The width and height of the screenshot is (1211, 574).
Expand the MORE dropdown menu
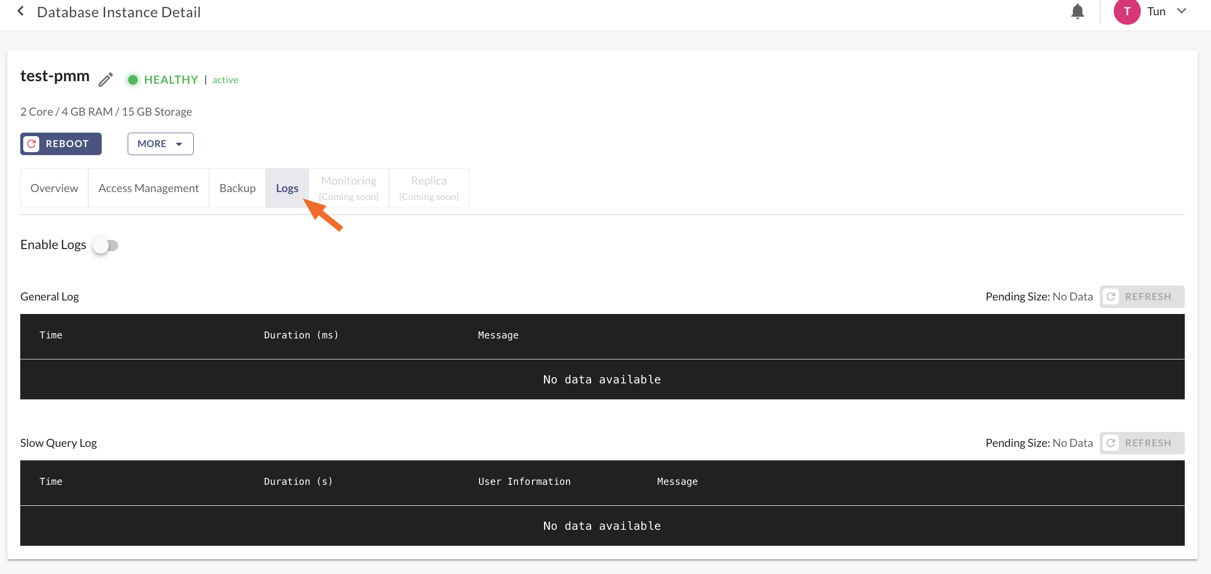click(160, 144)
